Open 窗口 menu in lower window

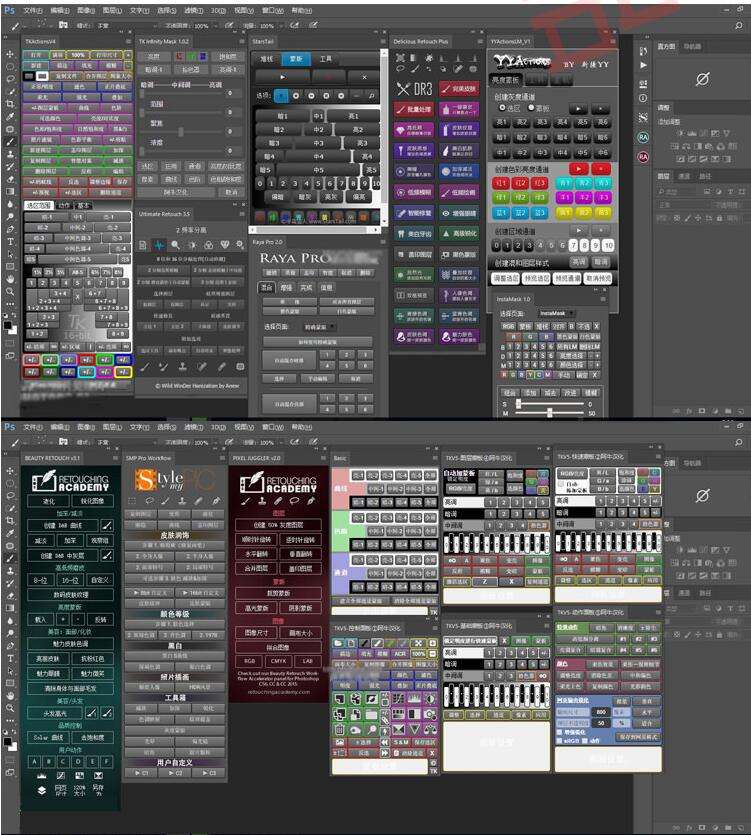tap(273, 427)
